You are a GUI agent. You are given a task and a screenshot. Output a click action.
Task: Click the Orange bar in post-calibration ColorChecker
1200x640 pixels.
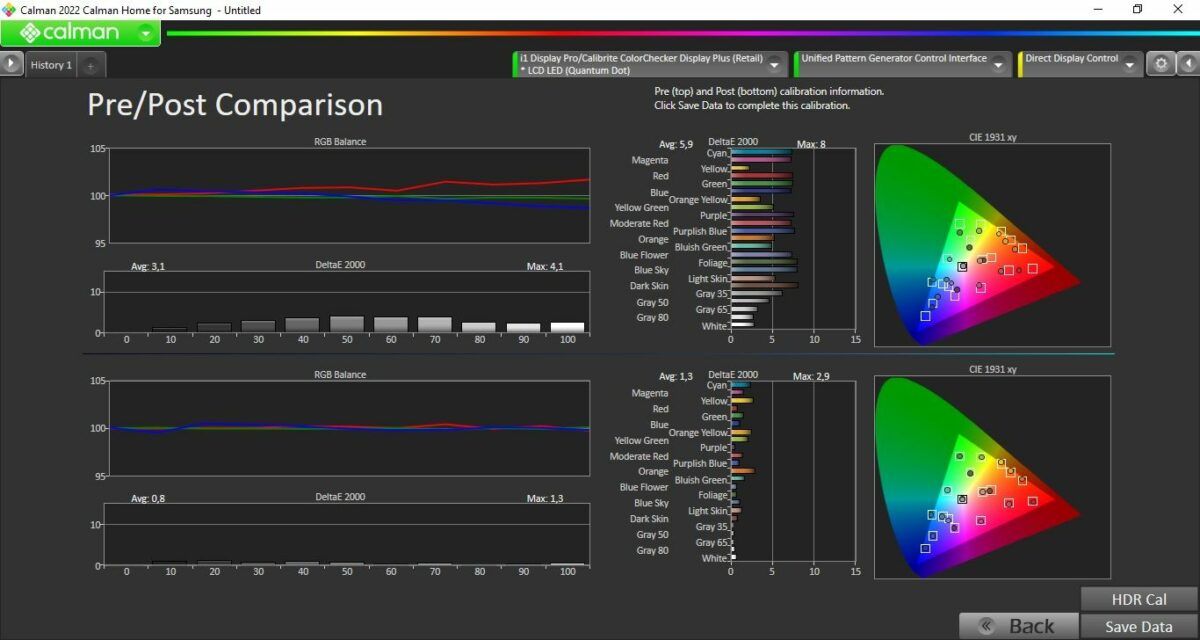742,471
